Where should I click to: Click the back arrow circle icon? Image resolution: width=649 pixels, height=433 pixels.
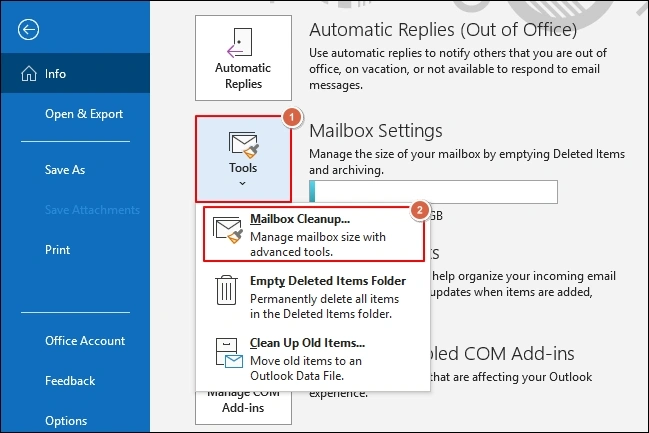pos(28,30)
